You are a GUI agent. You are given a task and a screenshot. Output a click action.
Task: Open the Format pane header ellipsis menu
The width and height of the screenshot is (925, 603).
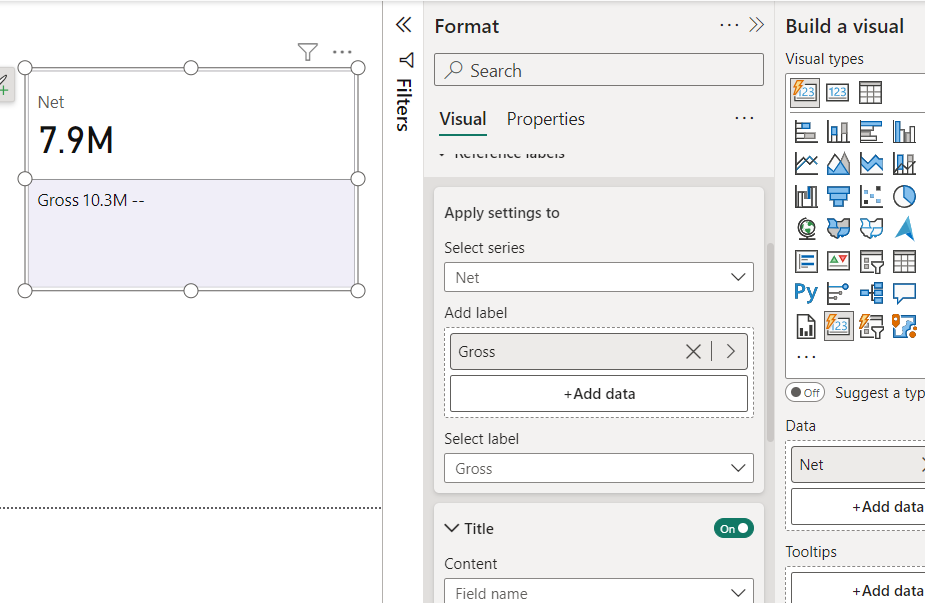(x=729, y=25)
